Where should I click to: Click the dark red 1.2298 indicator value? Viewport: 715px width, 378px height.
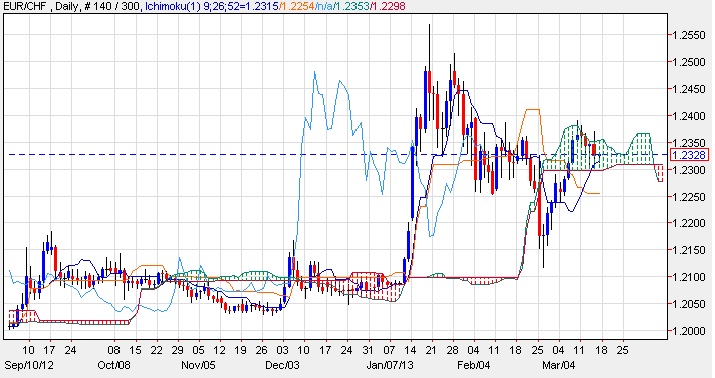[x=389, y=6]
